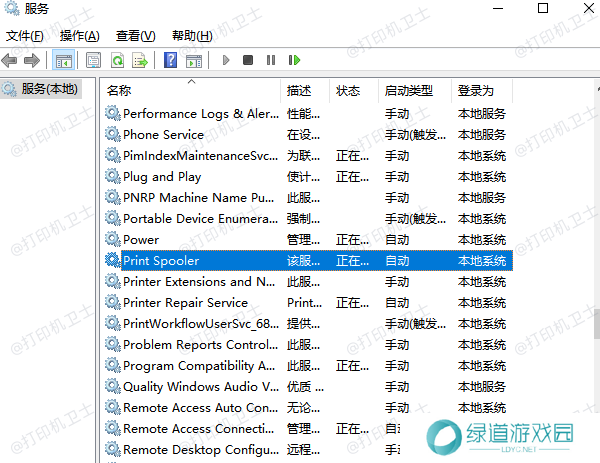Screen dimensions: 600x463
Task: Click the Export List toolbar icon
Action: (x=140, y=60)
